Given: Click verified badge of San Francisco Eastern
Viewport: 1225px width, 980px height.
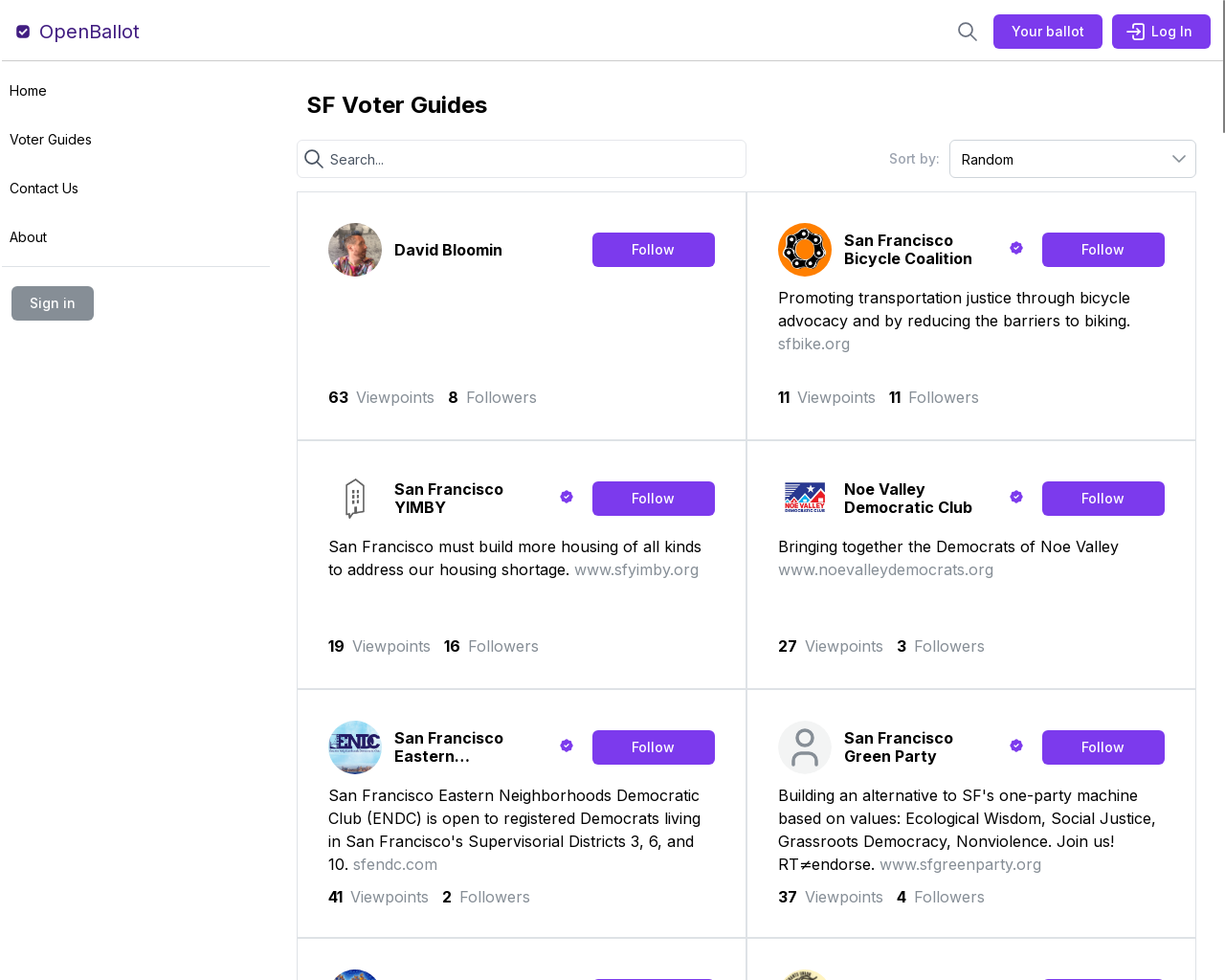Looking at the screenshot, I should 567,746.
